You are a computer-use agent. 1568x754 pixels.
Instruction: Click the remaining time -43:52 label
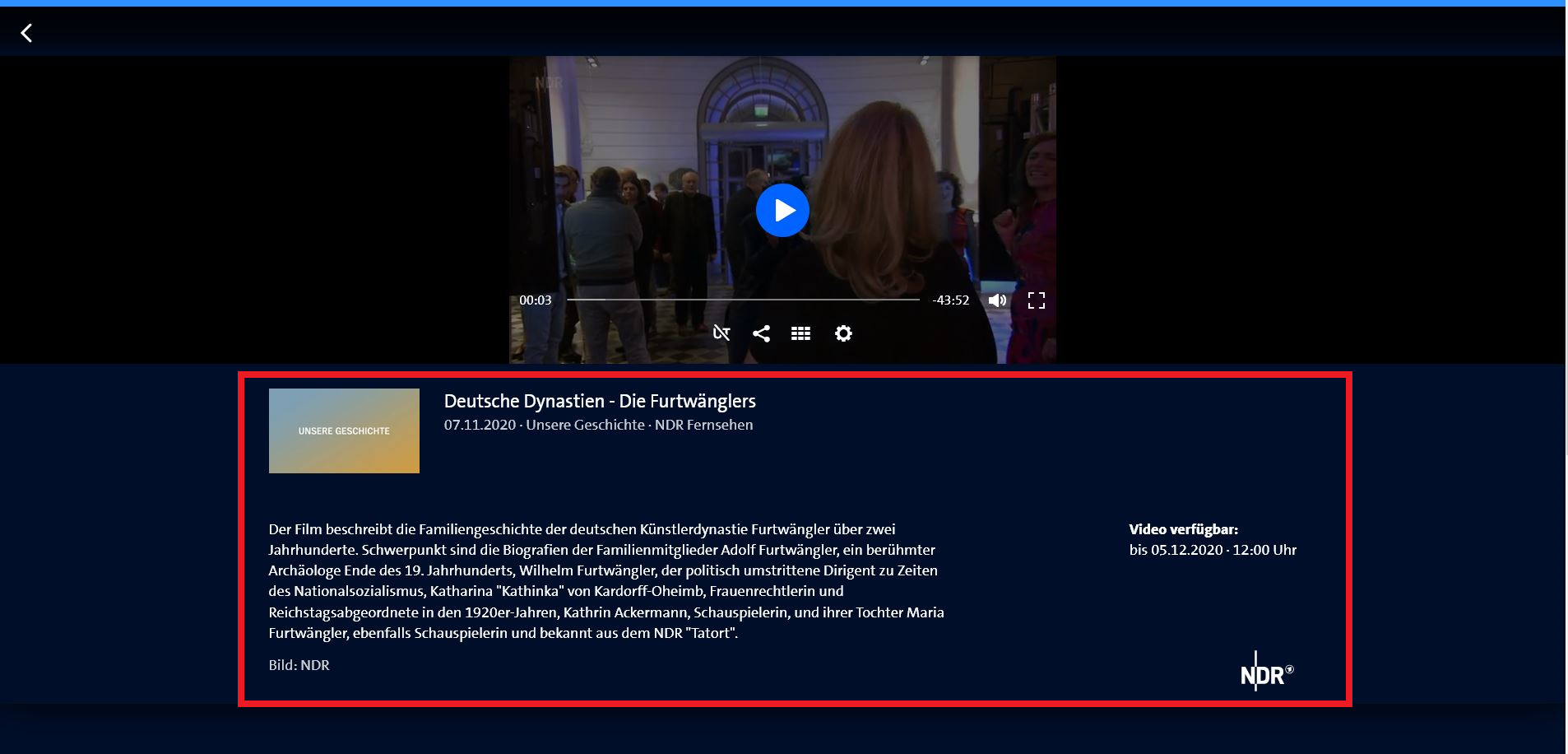coord(951,300)
